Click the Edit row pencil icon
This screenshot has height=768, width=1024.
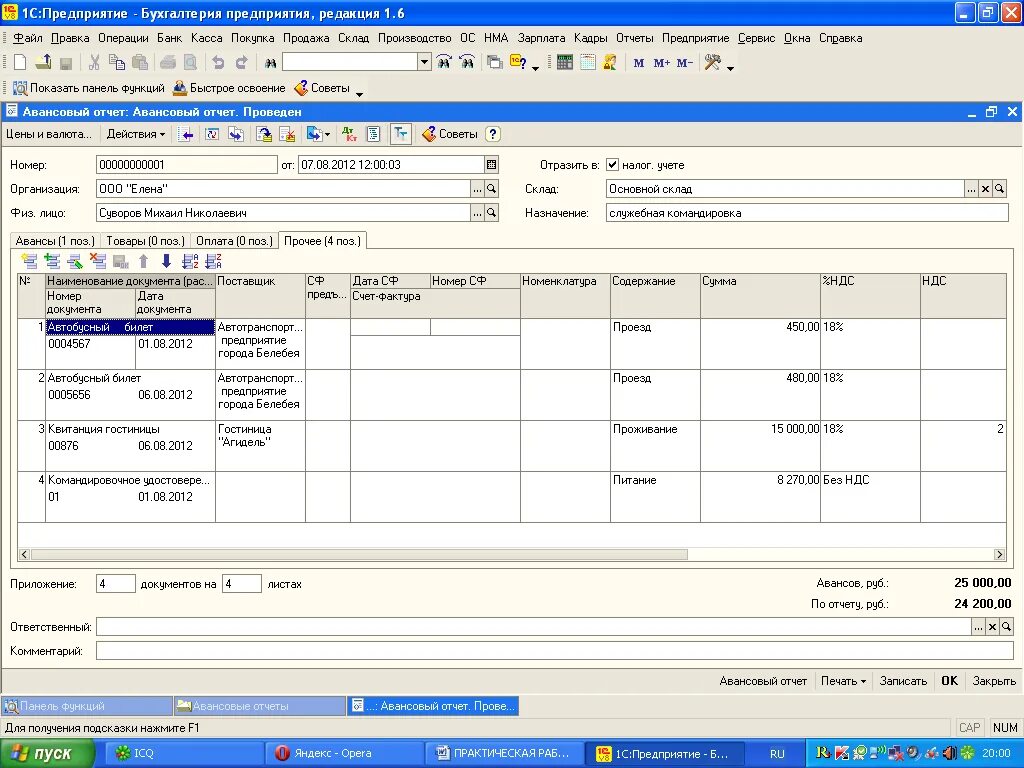tap(75, 261)
